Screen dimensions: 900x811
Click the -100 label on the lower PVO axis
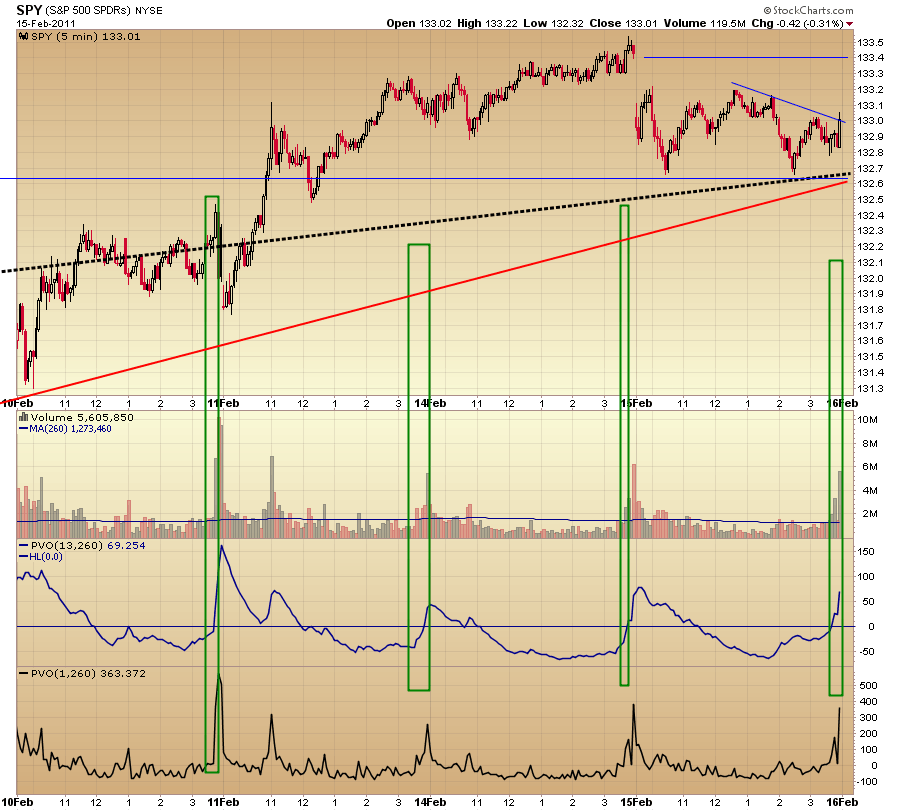coord(866,782)
